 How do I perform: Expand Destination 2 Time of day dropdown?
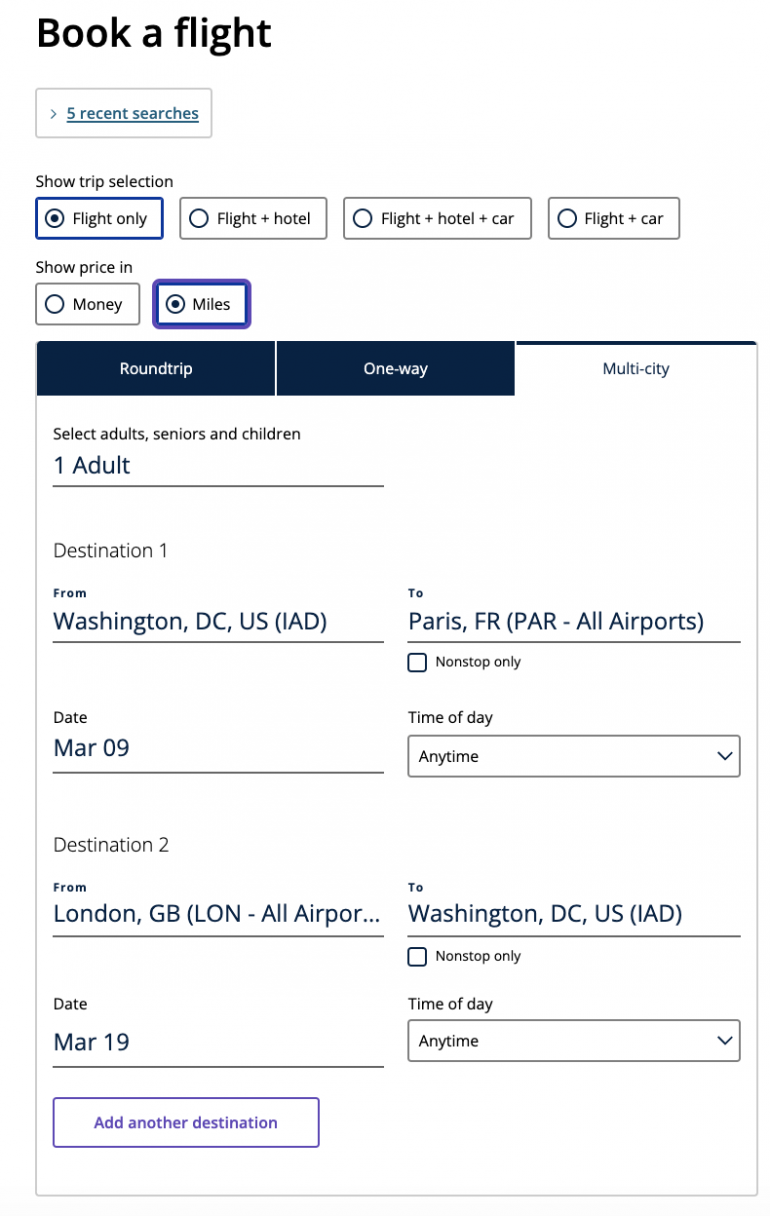[x=573, y=1041]
